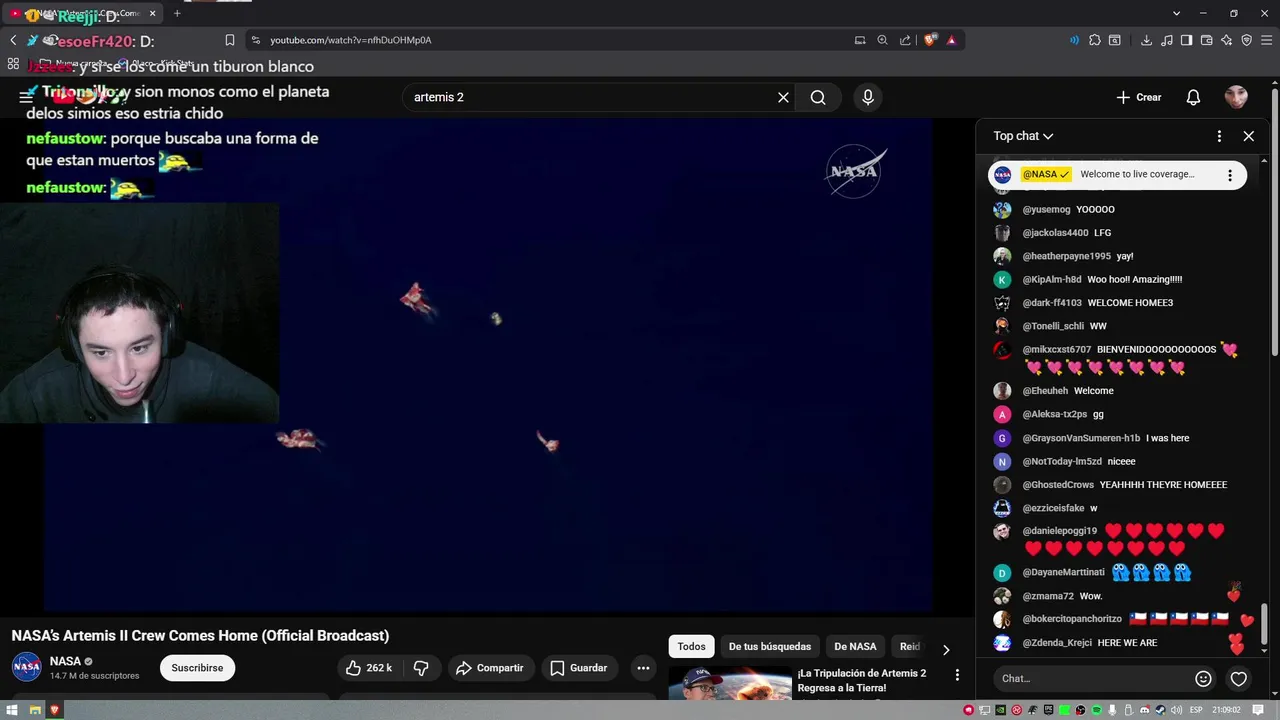1280x720 pixels.
Task: Expand the Top chat mode dropdown
Action: [x=1023, y=136]
